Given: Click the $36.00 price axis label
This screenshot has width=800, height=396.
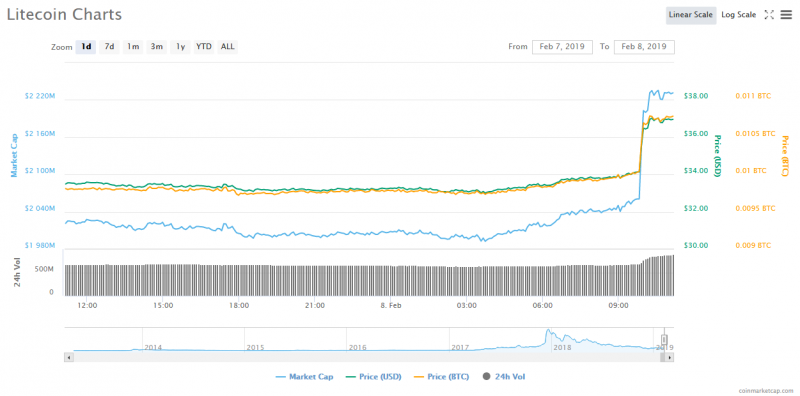Looking at the screenshot, I should [696, 134].
